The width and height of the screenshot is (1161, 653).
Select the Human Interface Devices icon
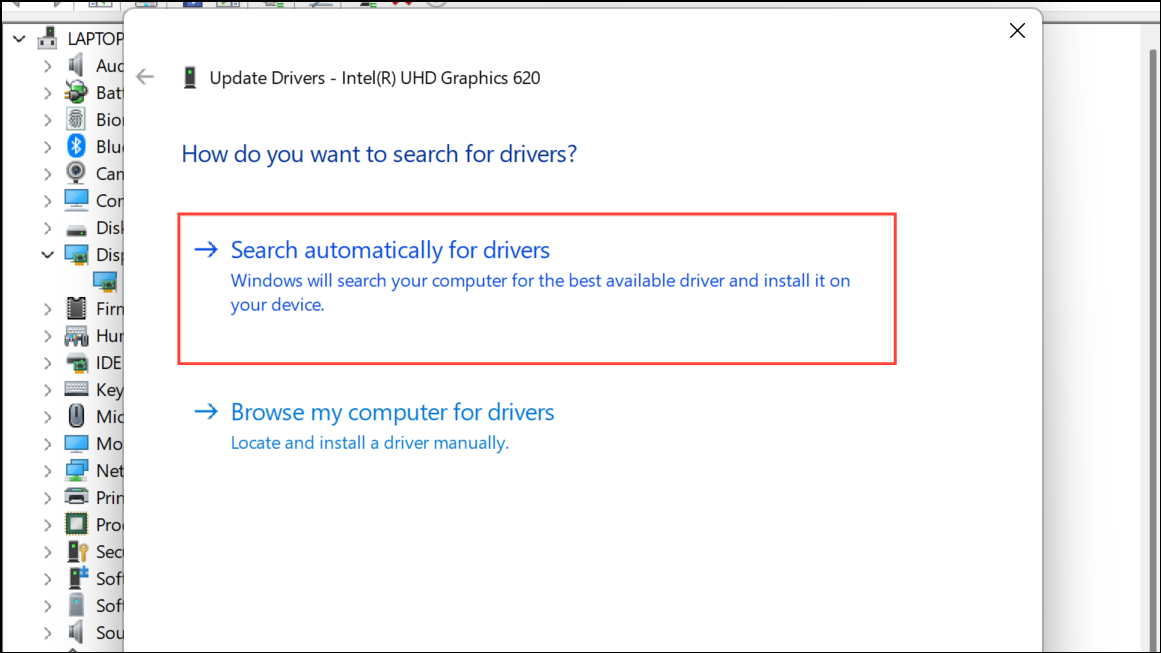pos(76,336)
